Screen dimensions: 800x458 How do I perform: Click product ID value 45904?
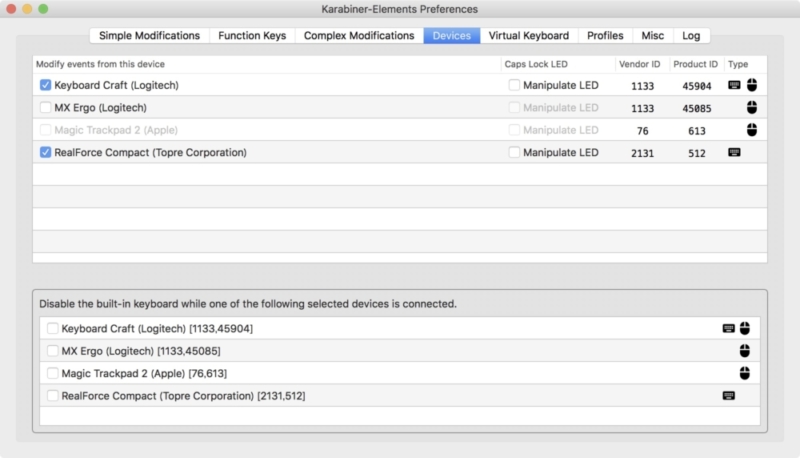click(x=696, y=86)
